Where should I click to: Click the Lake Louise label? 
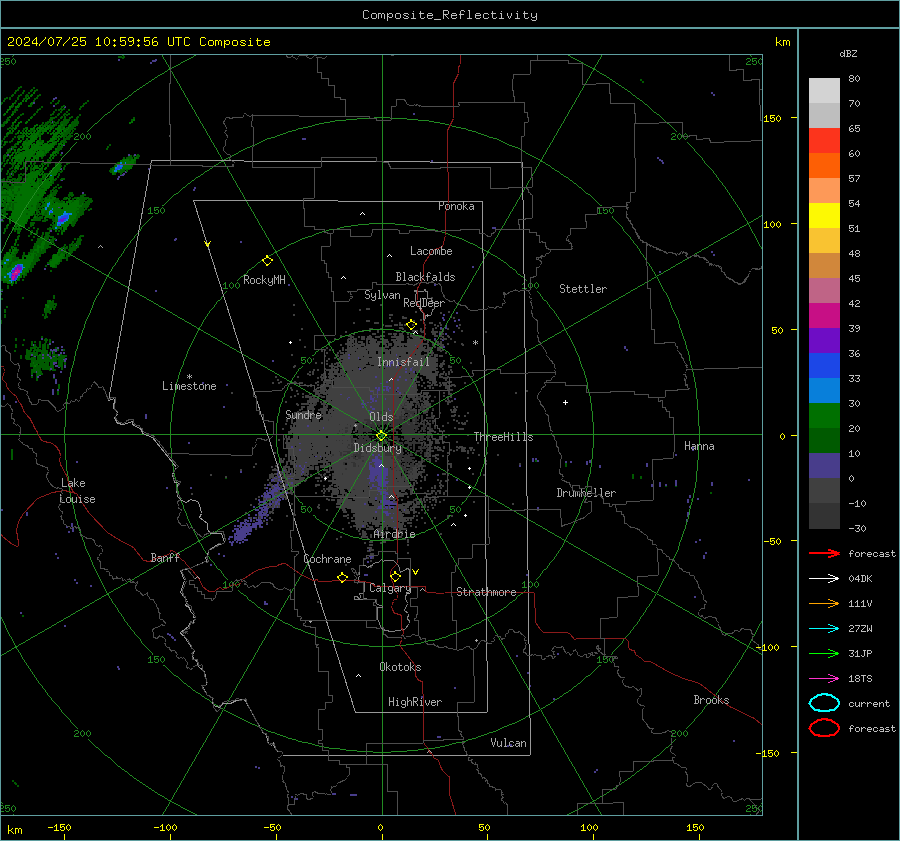point(77,491)
